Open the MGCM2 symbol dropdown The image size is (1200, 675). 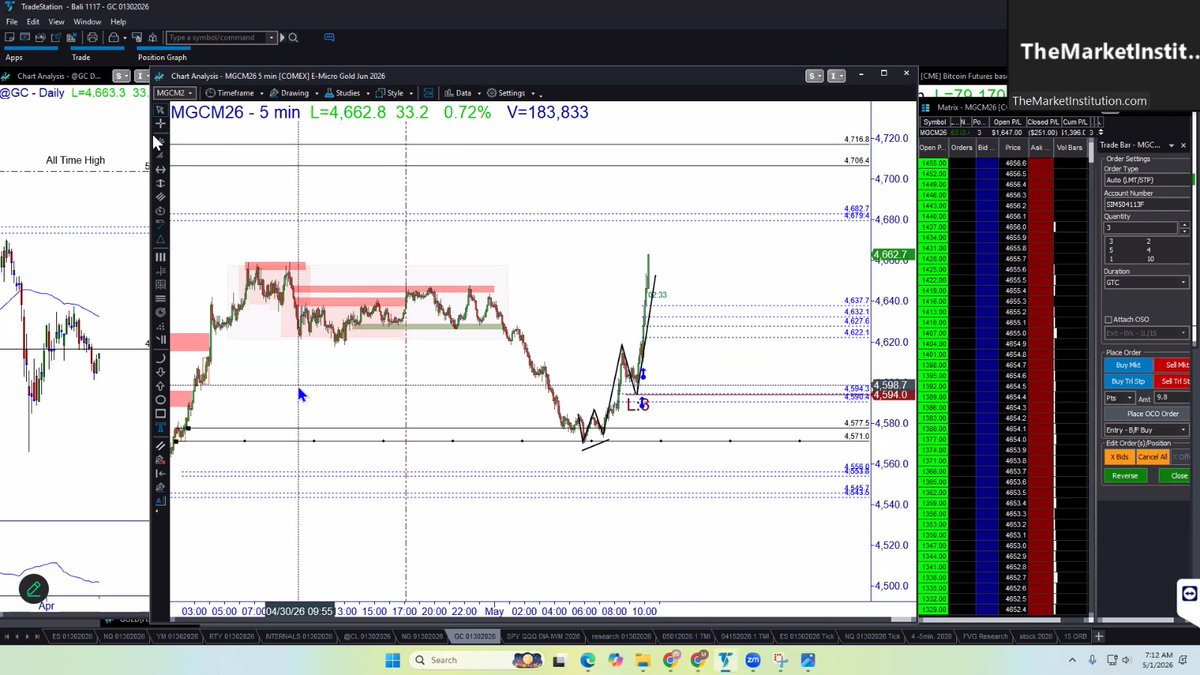coord(174,93)
